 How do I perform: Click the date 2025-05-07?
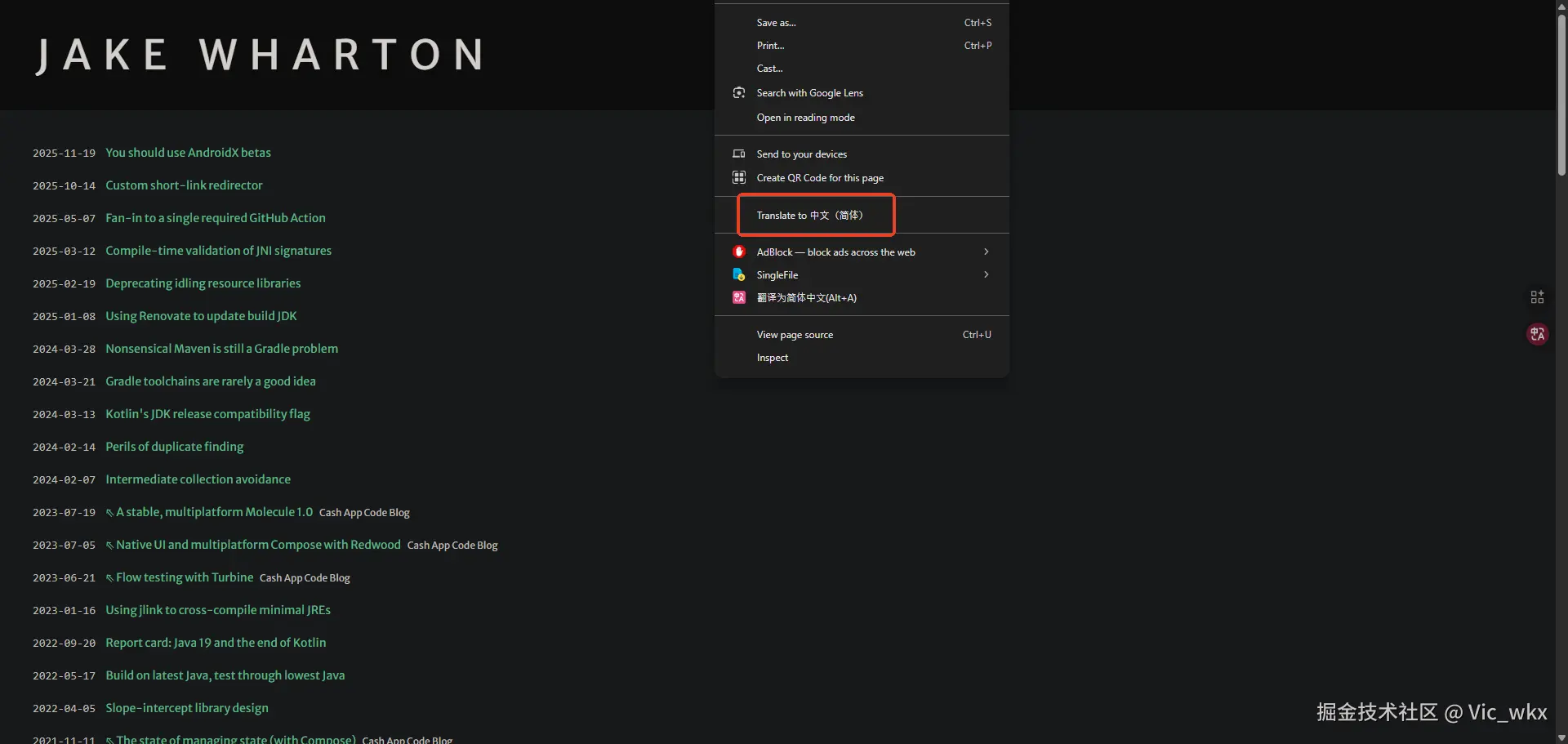[64, 219]
